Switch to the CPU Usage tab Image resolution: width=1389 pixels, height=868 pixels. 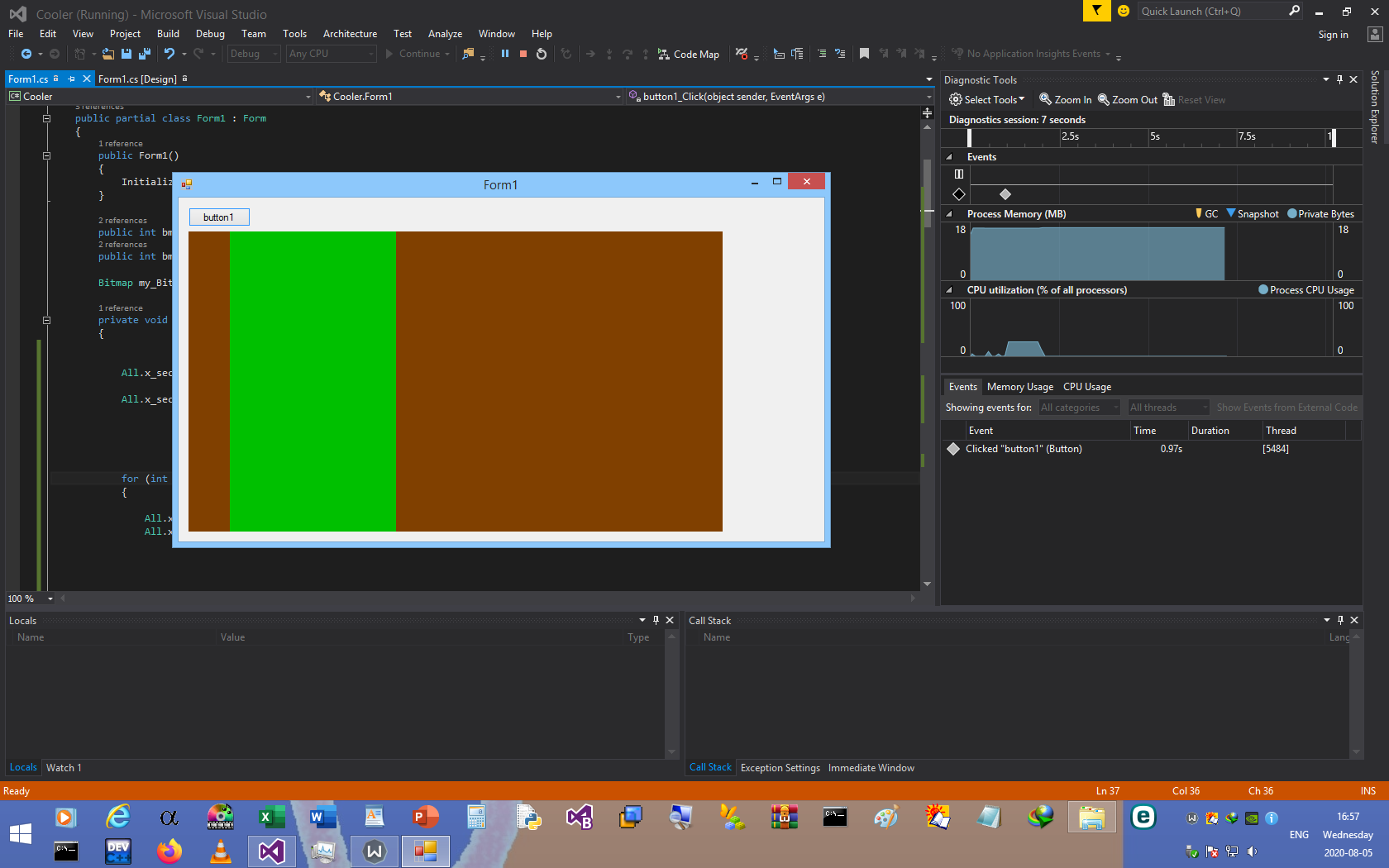click(x=1087, y=387)
